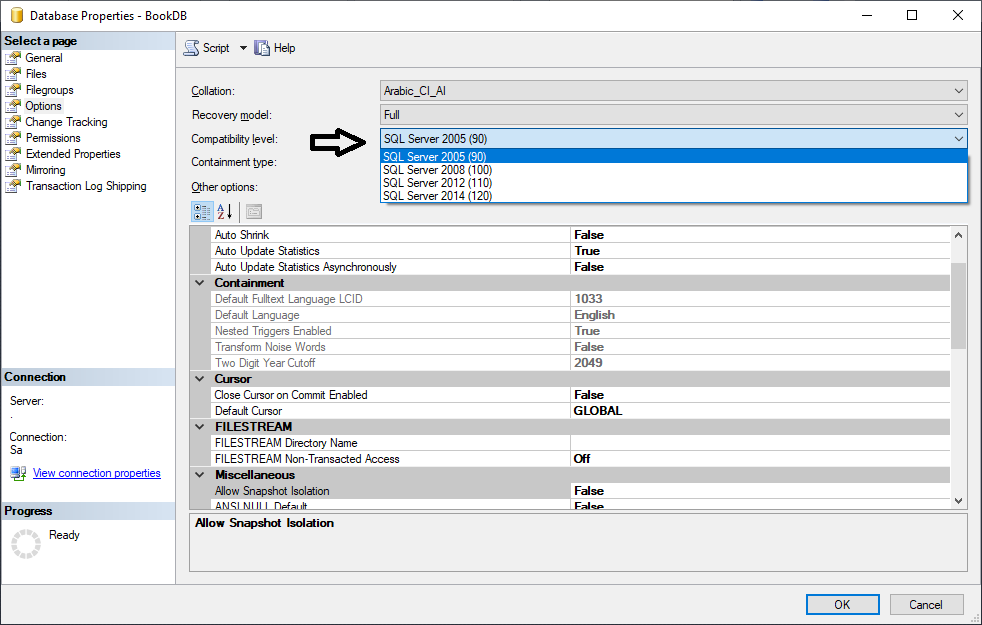Select Close Cursor on Commit Enabled row

[581, 395]
